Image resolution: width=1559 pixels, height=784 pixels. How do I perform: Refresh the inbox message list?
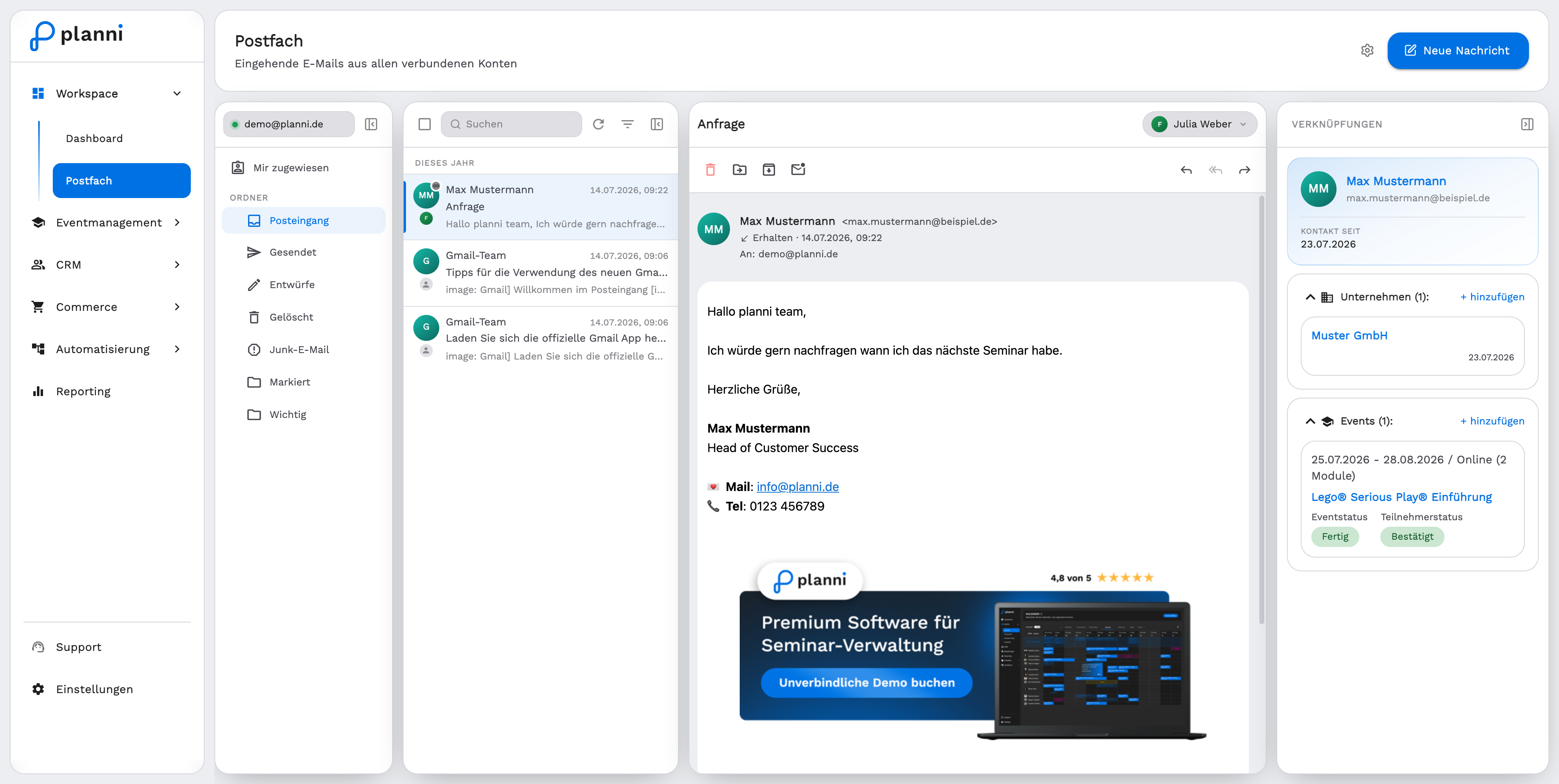(598, 124)
